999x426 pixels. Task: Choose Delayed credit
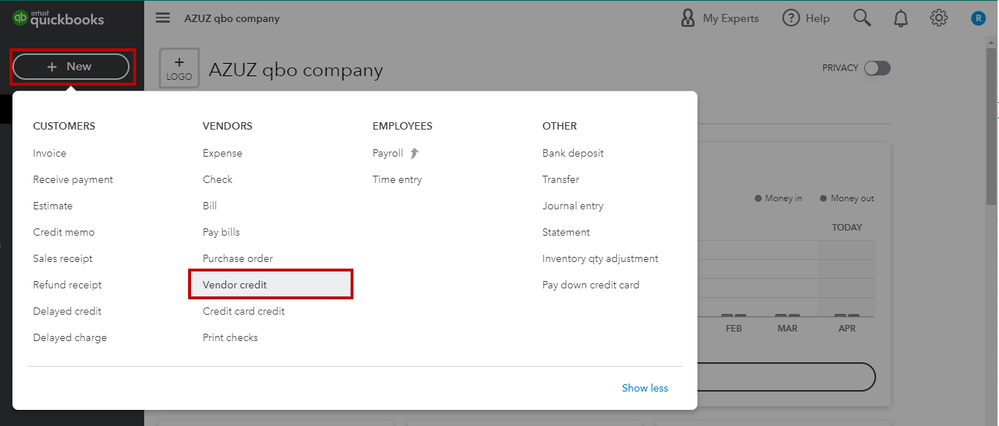click(x=67, y=311)
